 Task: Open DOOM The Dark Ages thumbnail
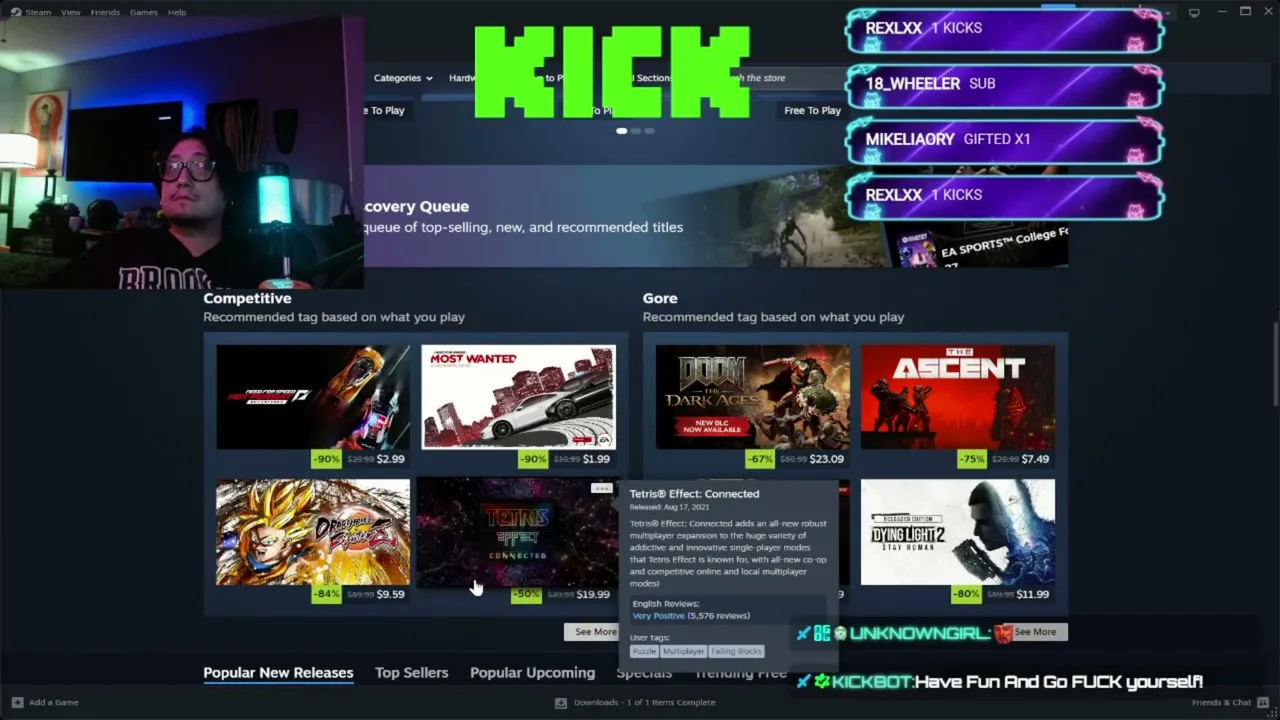[753, 397]
